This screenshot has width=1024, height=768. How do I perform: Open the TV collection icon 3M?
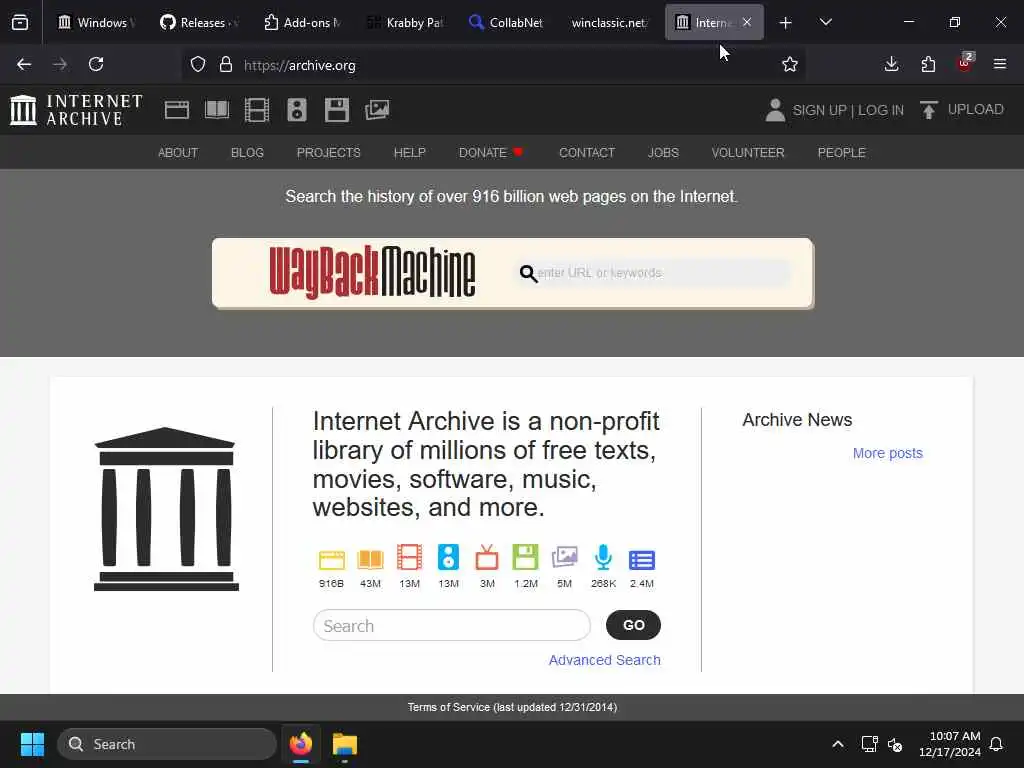point(487,558)
